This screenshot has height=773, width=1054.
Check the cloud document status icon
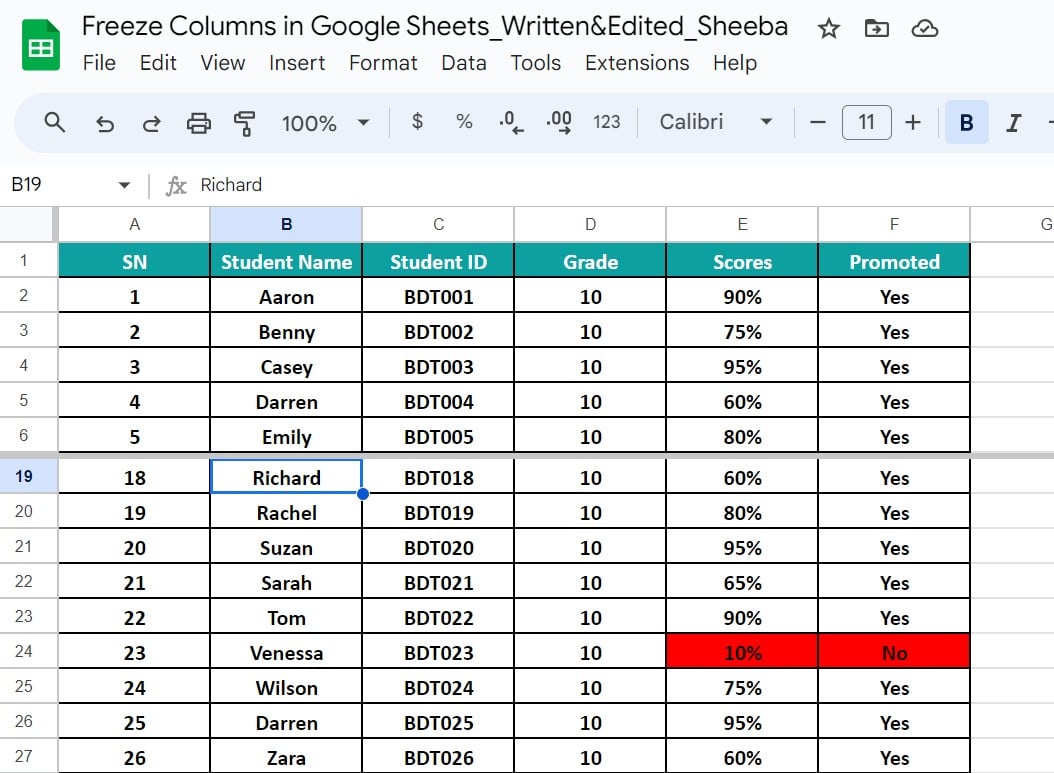click(x=924, y=28)
